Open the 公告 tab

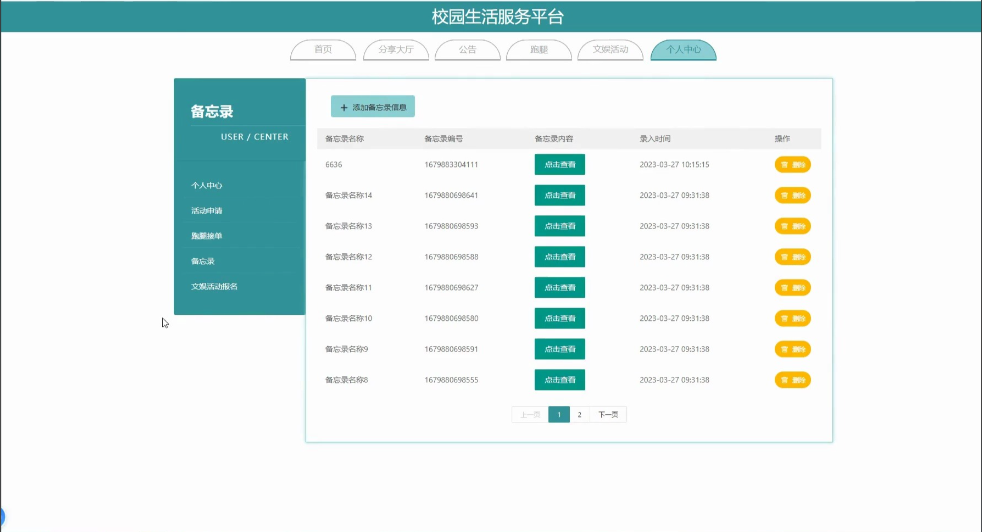(x=467, y=50)
